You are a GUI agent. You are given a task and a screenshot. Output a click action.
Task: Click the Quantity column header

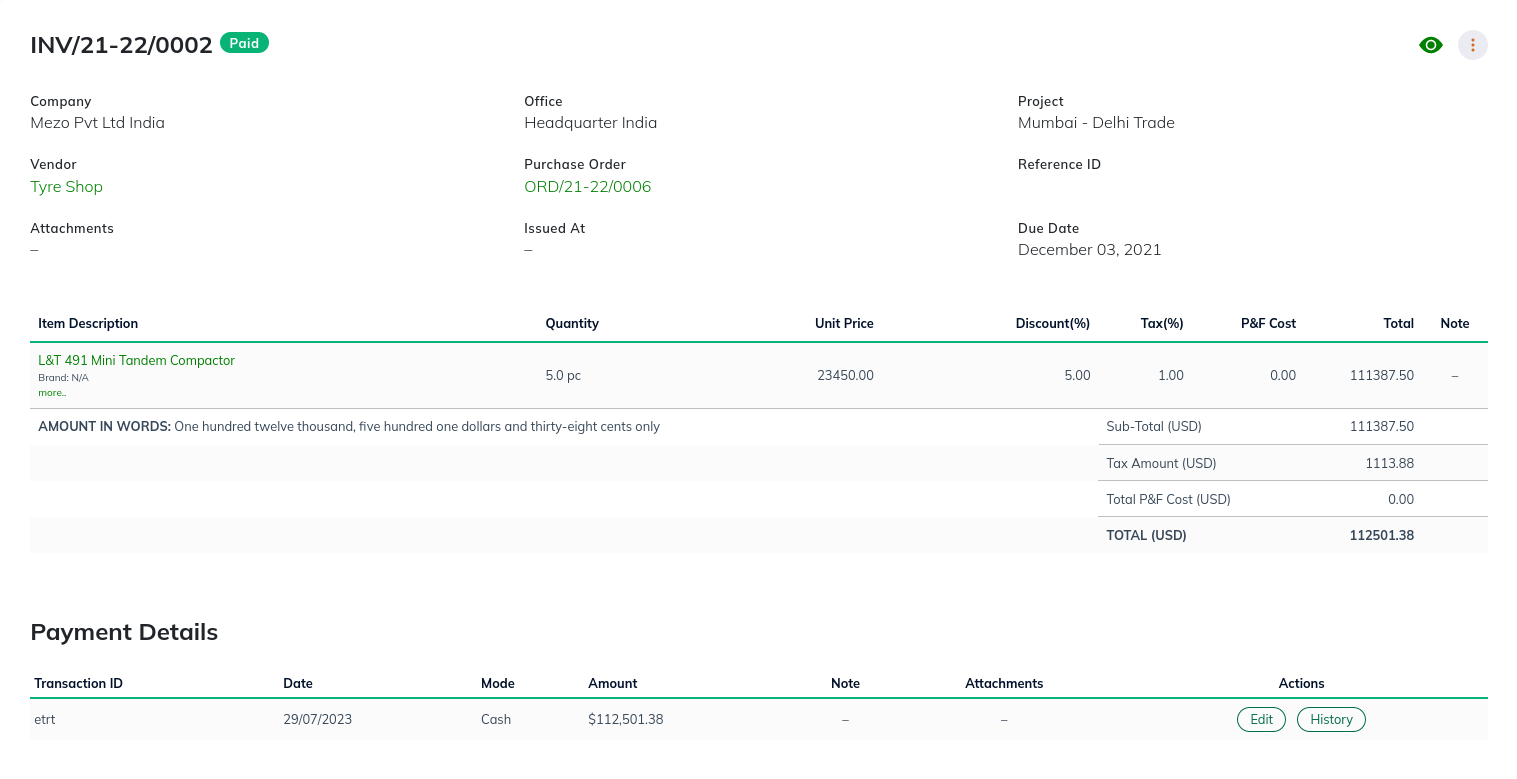point(572,323)
